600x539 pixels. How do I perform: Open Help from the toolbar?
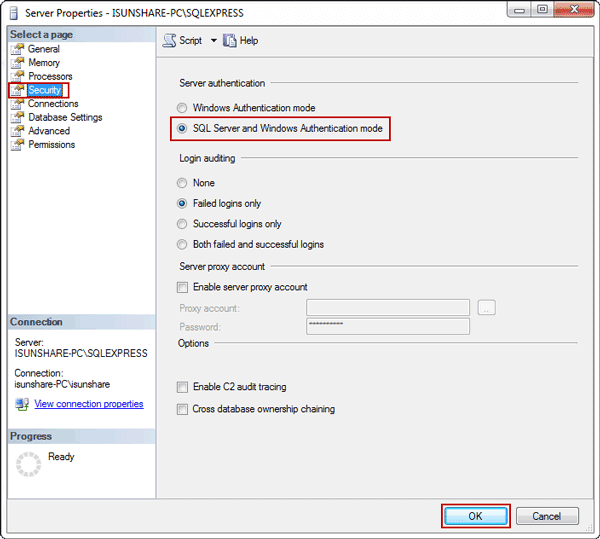(241, 41)
